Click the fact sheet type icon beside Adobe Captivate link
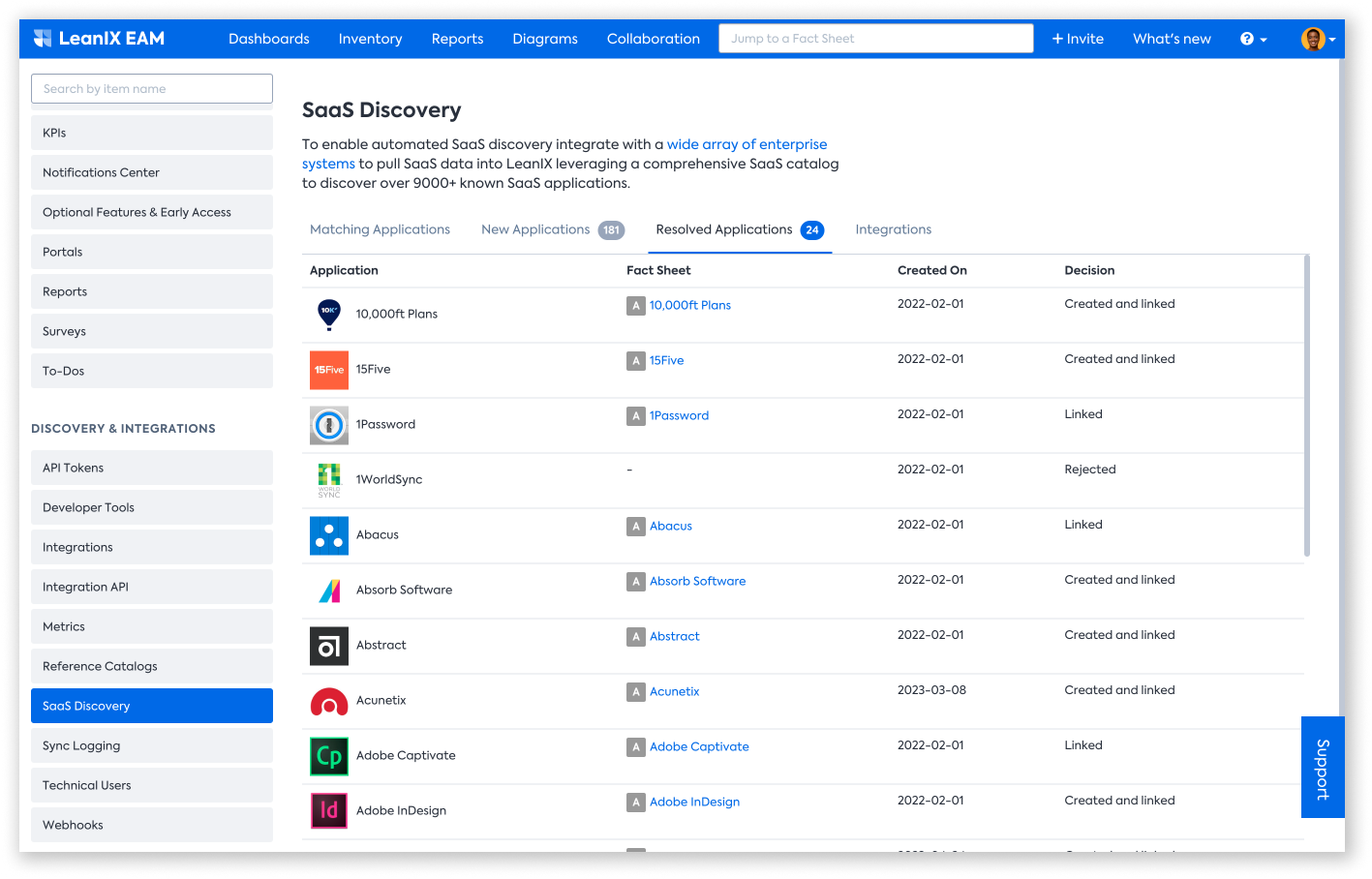The width and height of the screenshot is (1372, 879). (x=636, y=747)
